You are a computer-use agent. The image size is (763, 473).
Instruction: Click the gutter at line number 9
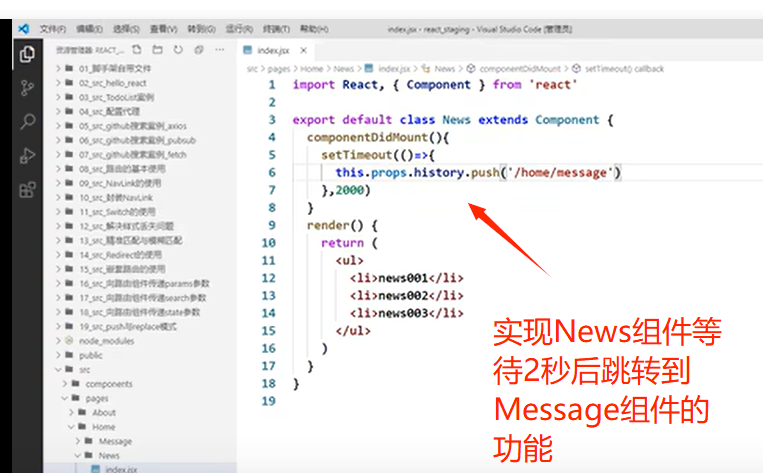(x=272, y=225)
